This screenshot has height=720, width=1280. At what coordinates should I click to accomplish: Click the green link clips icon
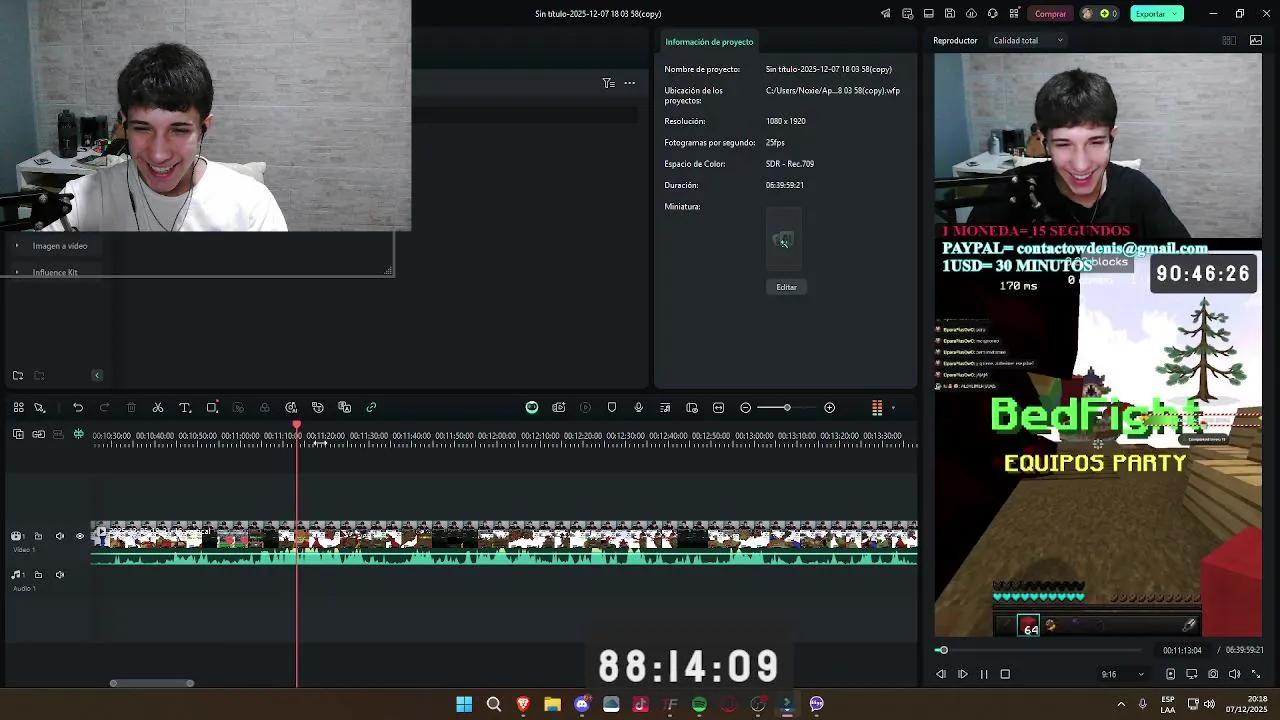click(371, 408)
